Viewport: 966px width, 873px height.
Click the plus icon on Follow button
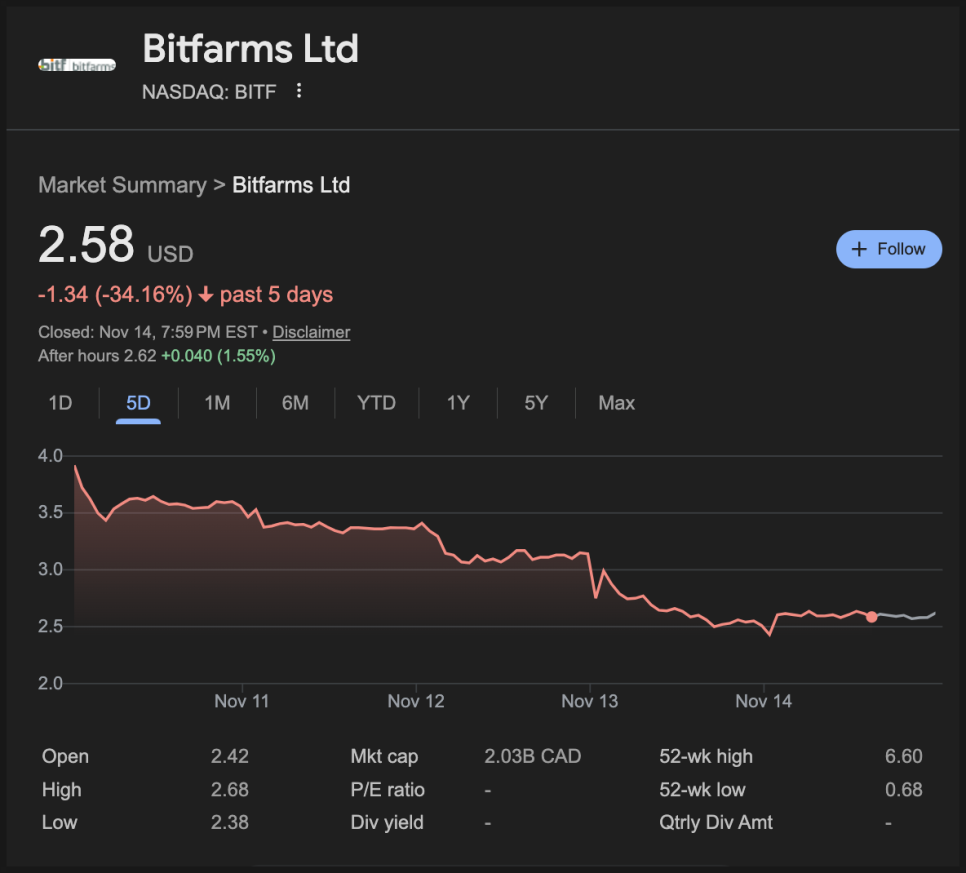click(x=858, y=249)
